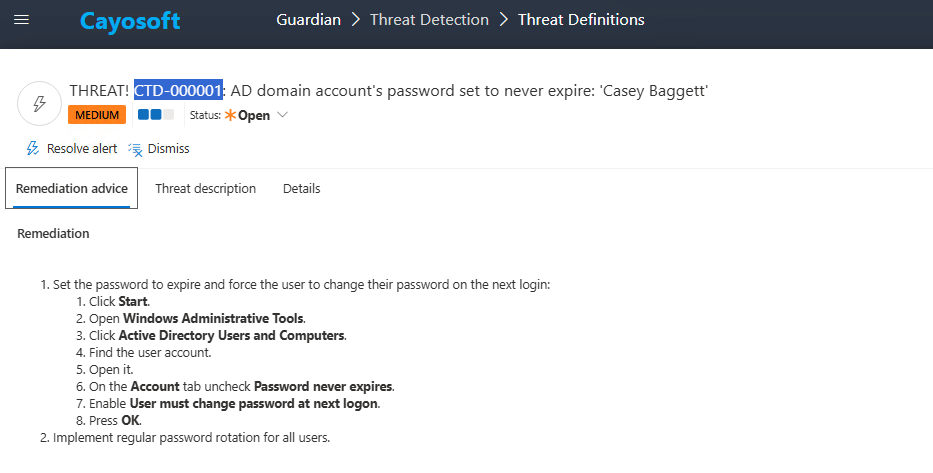
Task: Click the lightning icon beside Resolve alert
Action: click(x=33, y=149)
